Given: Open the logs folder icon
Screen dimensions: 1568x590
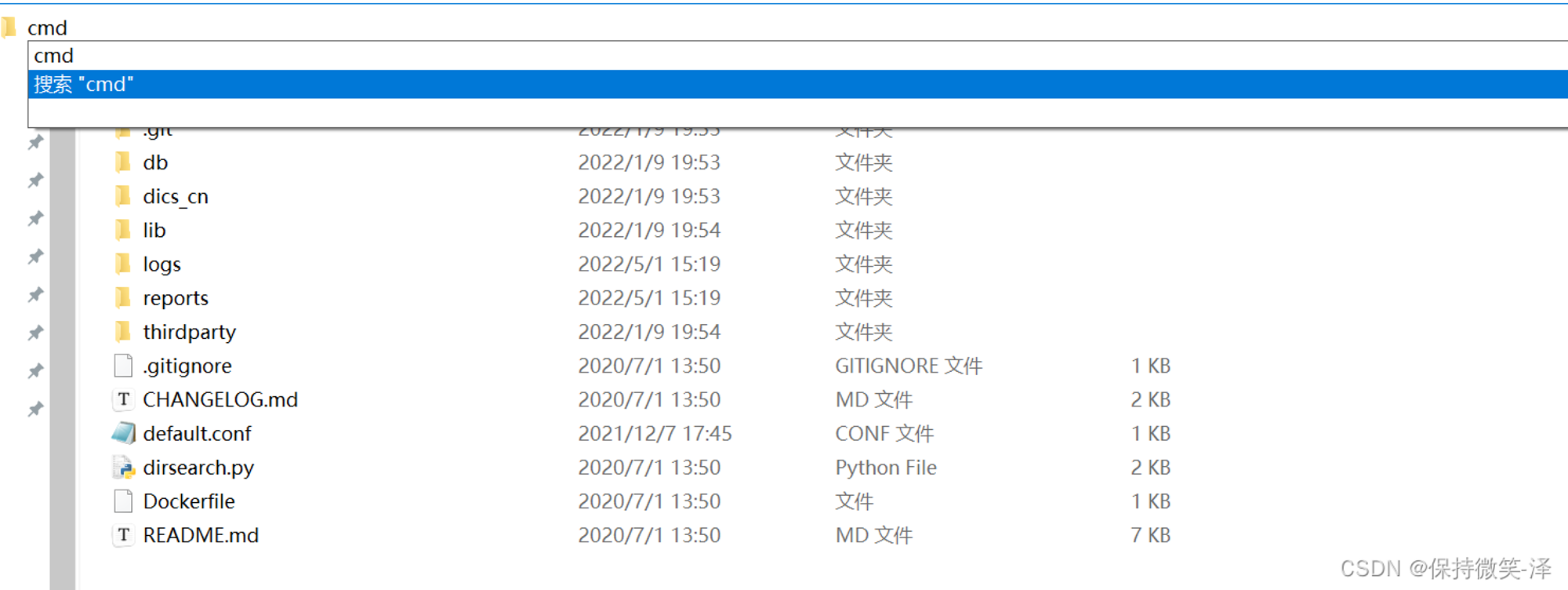Looking at the screenshot, I should click(x=123, y=264).
